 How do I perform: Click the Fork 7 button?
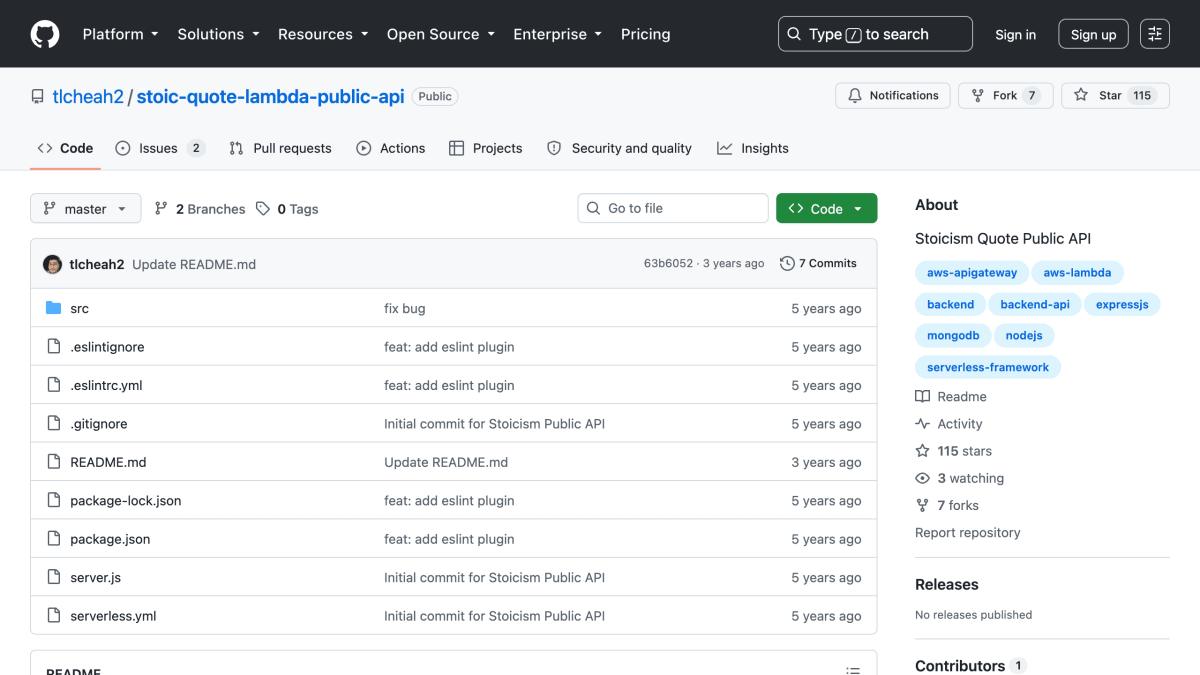(1006, 96)
